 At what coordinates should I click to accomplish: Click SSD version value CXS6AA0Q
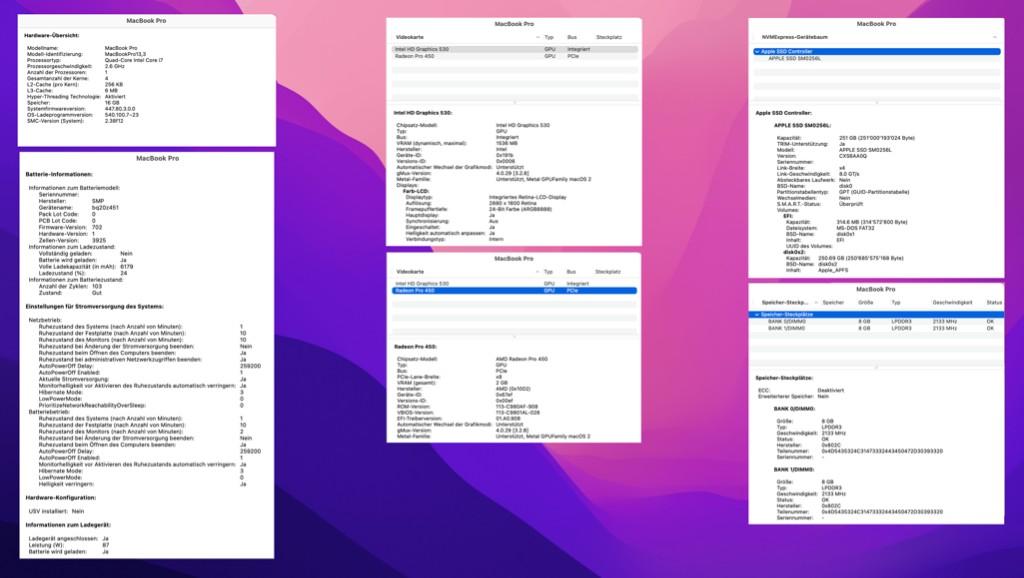coord(852,156)
